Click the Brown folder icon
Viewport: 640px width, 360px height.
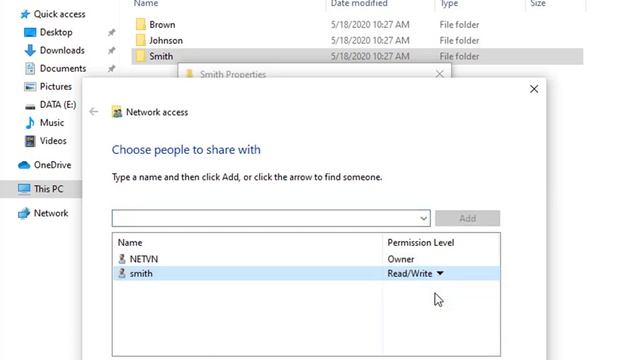[x=140, y=24]
